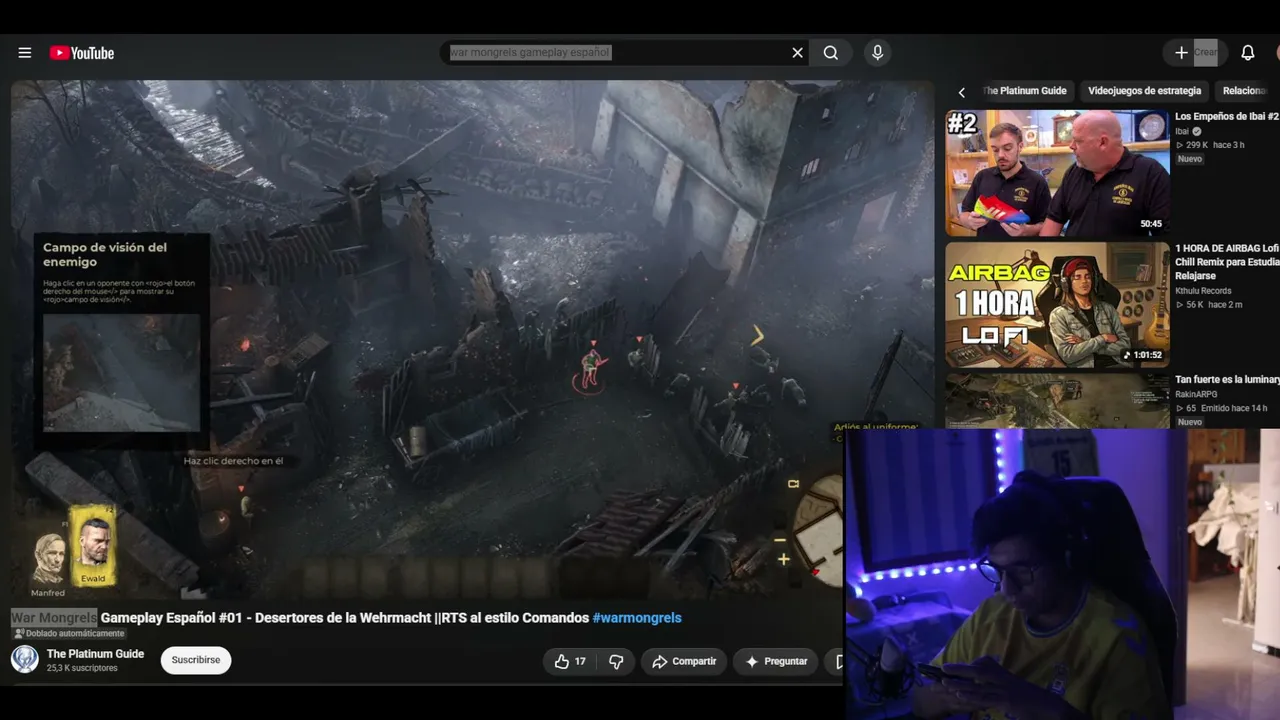Start voice search with the microphone

tap(877, 53)
